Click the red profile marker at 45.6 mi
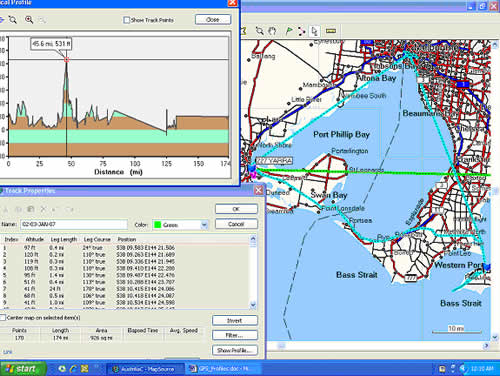This screenshot has height=376, width=500. pyautogui.click(x=66, y=60)
